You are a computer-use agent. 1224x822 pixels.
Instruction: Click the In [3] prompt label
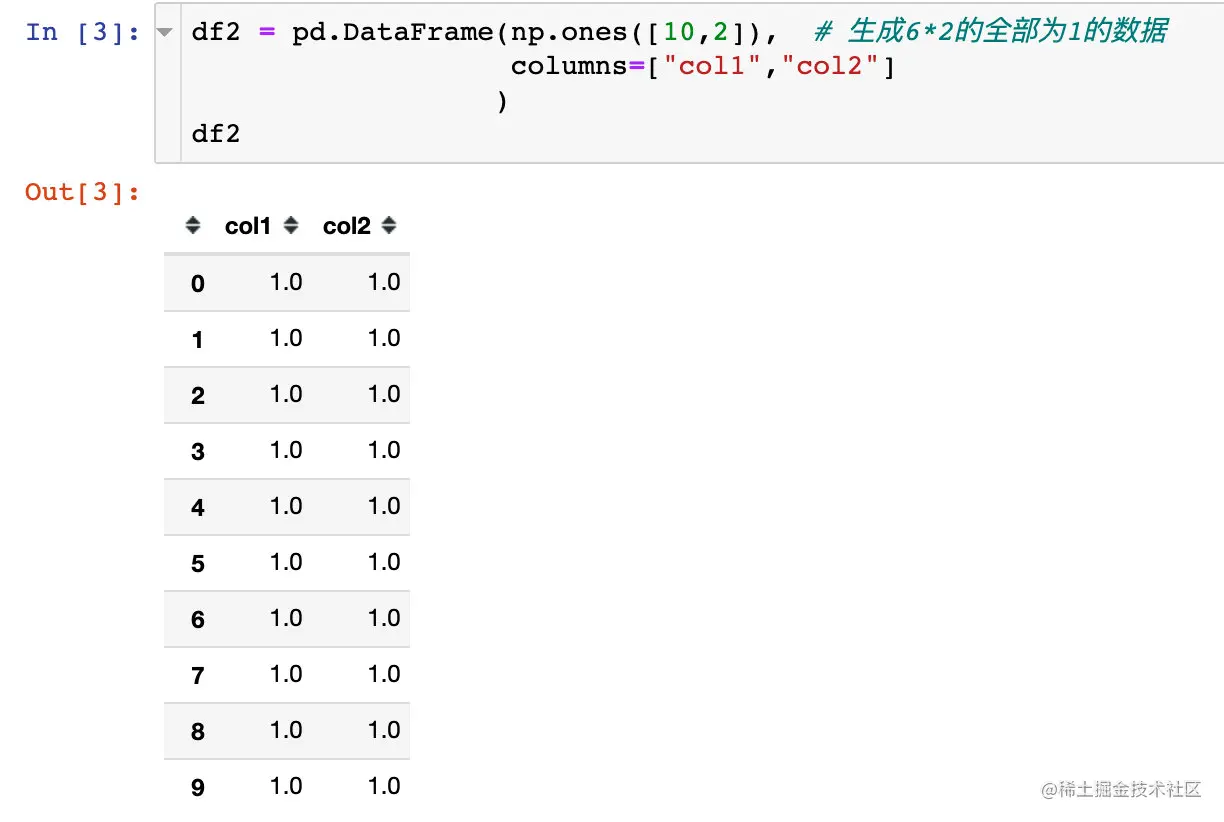[x=83, y=32]
